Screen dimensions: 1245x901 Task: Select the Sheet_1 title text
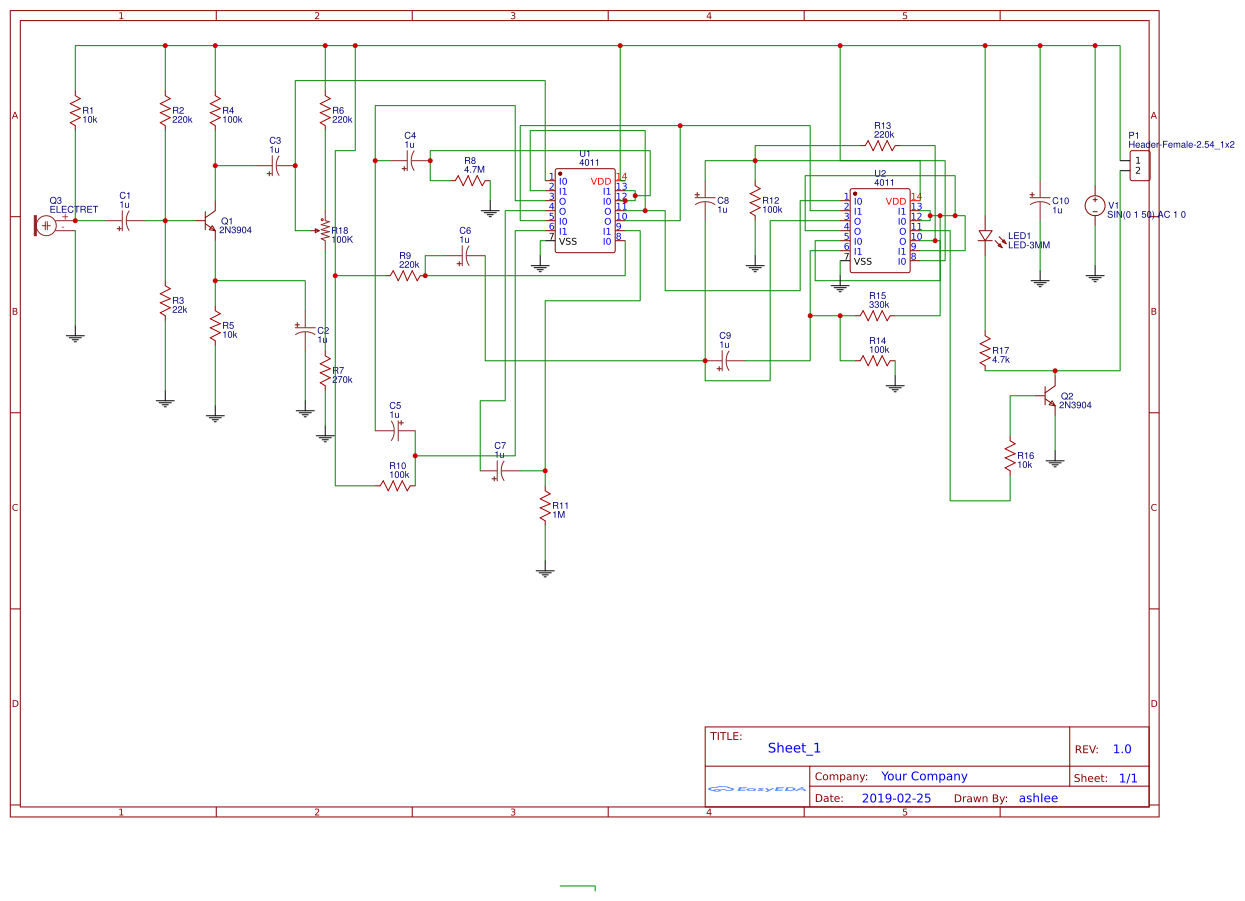click(794, 748)
